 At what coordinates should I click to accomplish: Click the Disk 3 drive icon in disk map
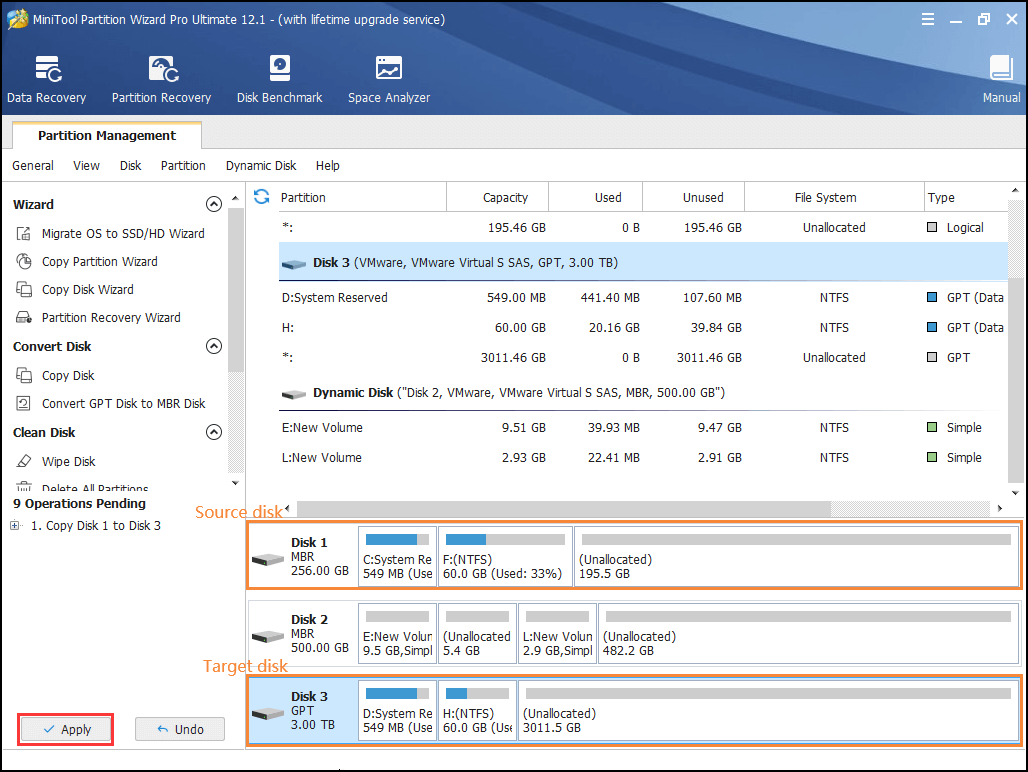[x=267, y=713]
